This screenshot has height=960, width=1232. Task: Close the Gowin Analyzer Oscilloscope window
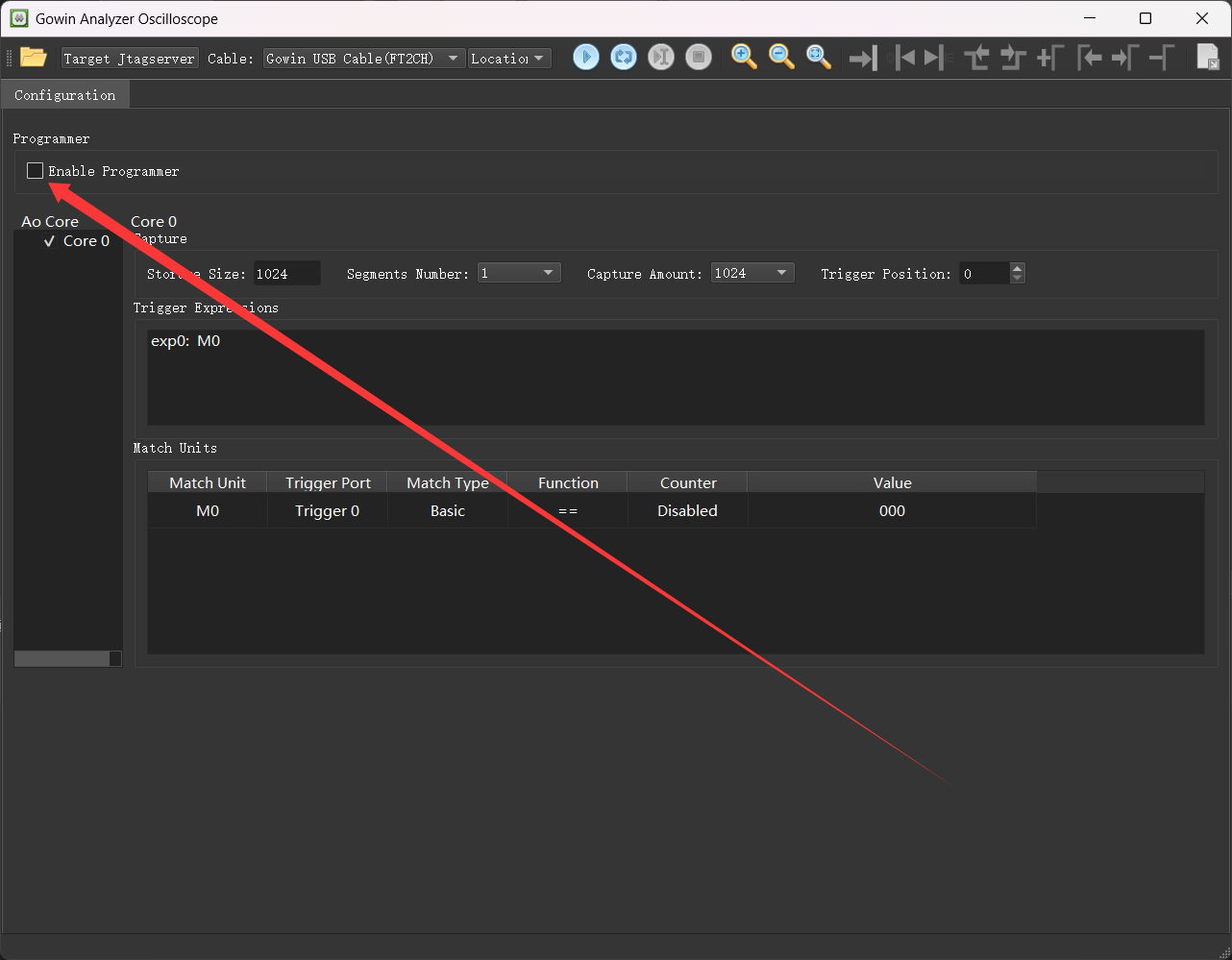(1202, 18)
